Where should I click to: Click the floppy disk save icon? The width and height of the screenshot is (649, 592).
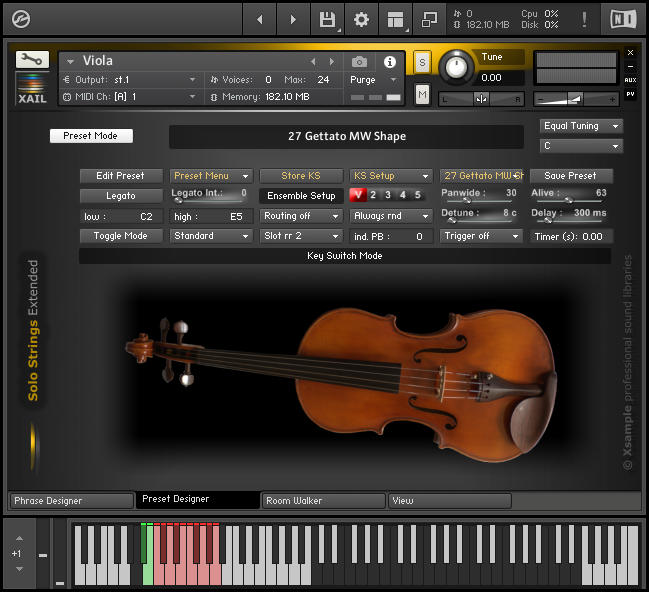pyautogui.click(x=327, y=19)
